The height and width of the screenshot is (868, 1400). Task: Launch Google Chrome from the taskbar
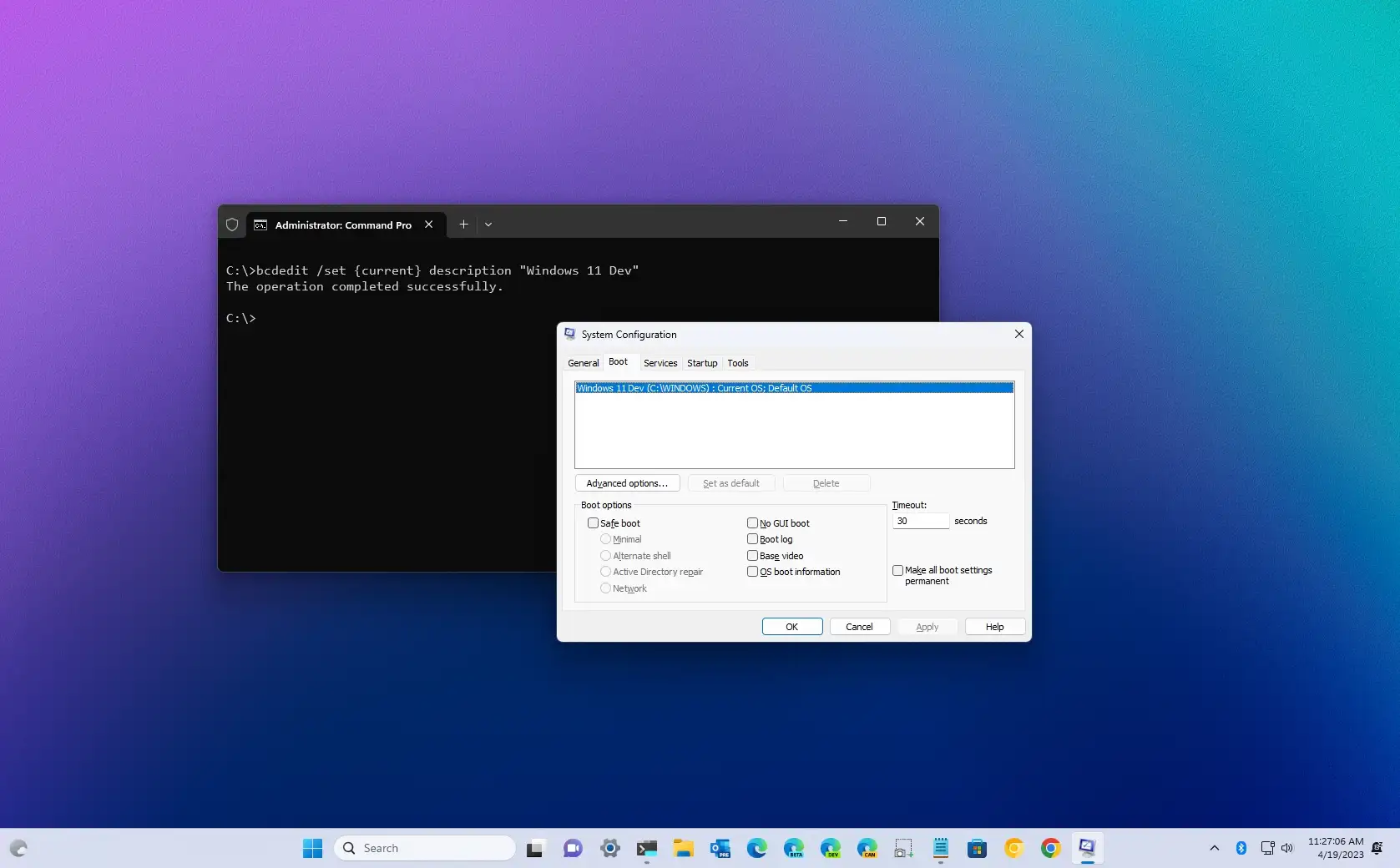(1049, 848)
